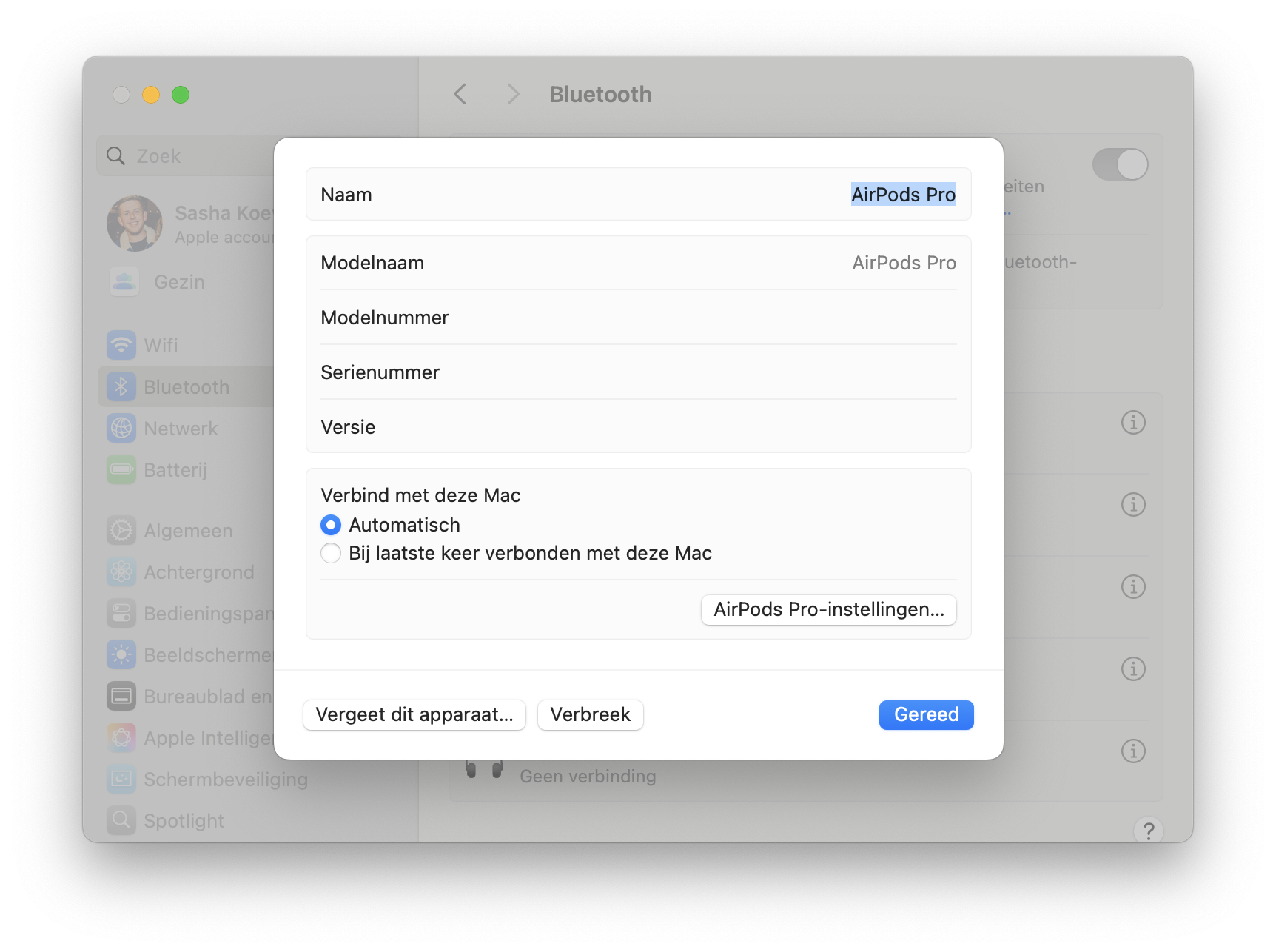Open the Wifi settings item

click(x=186, y=345)
